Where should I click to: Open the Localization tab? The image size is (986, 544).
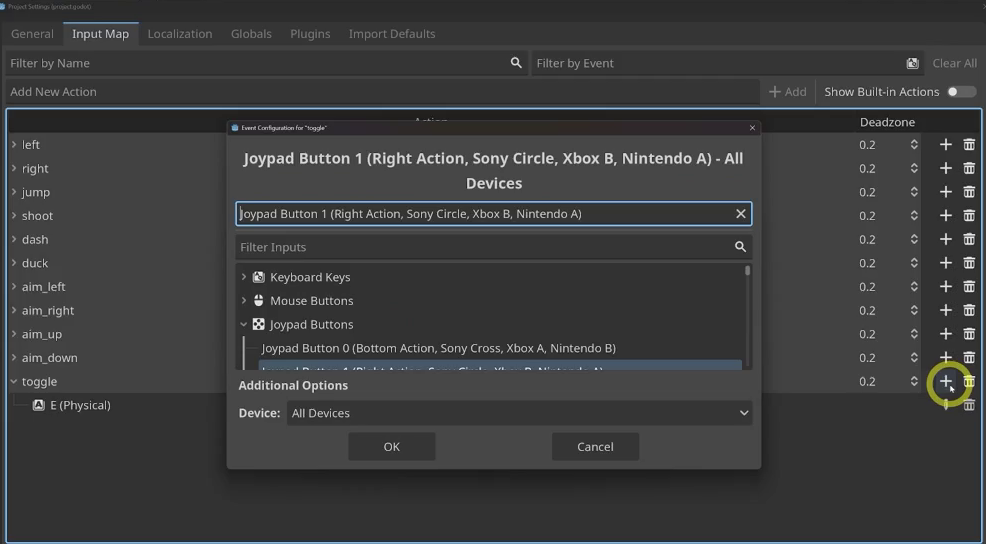tap(180, 34)
